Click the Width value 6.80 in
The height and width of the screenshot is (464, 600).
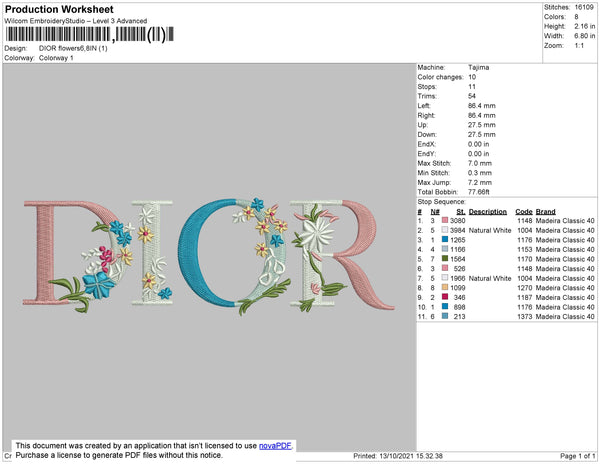[584, 36]
